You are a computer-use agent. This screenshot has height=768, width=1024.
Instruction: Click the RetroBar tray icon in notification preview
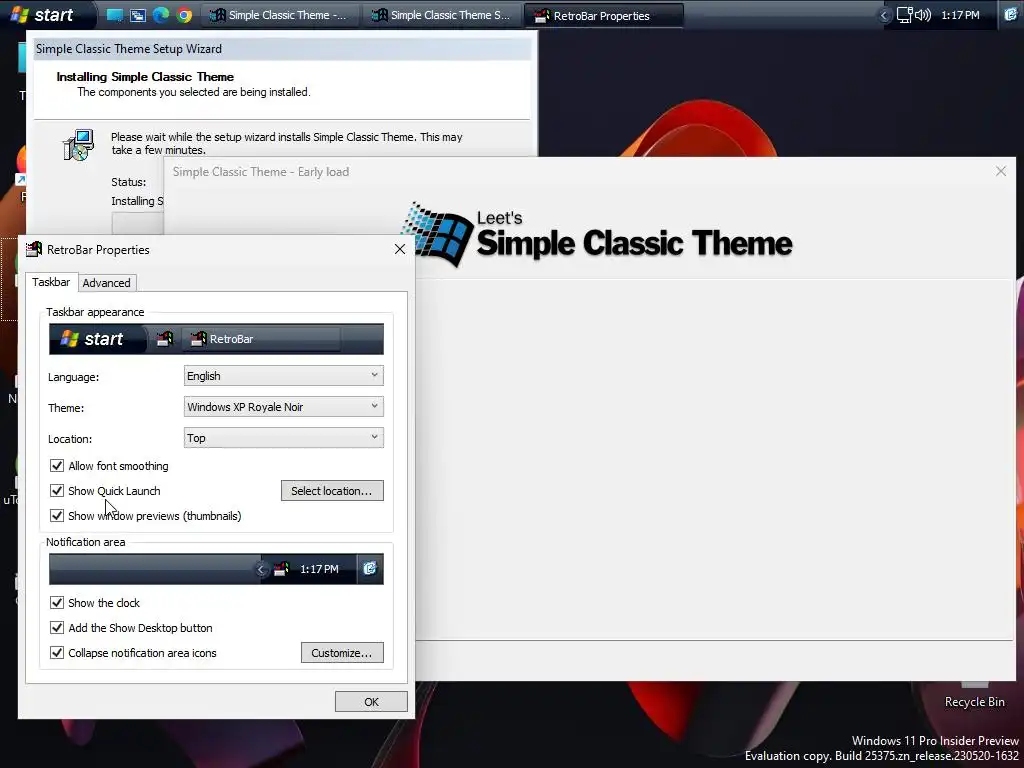pyautogui.click(x=281, y=569)
